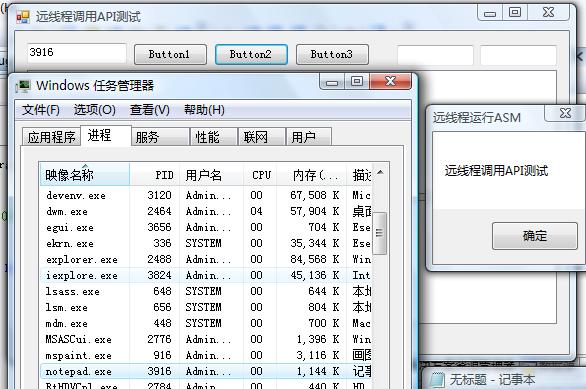Click the 确定 button in the ASM dialog
Screen dimensions: 586x389
tap(535, 236)
